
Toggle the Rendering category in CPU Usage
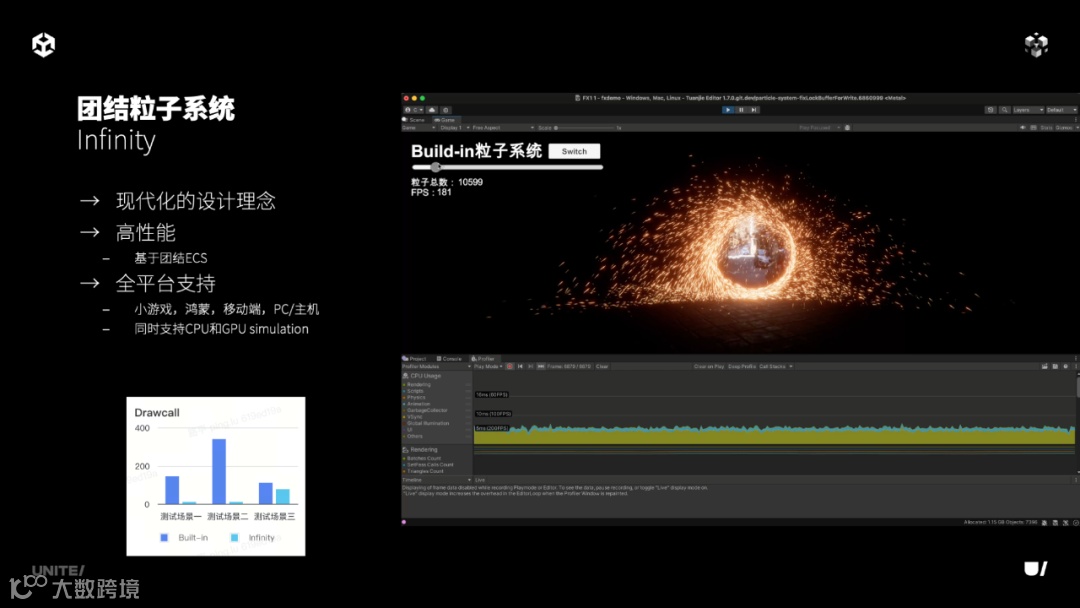(x=417, y=385)
